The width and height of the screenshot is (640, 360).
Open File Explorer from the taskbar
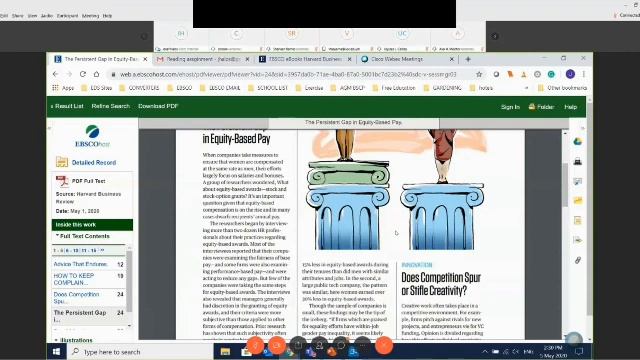click(x=225, y=352)
